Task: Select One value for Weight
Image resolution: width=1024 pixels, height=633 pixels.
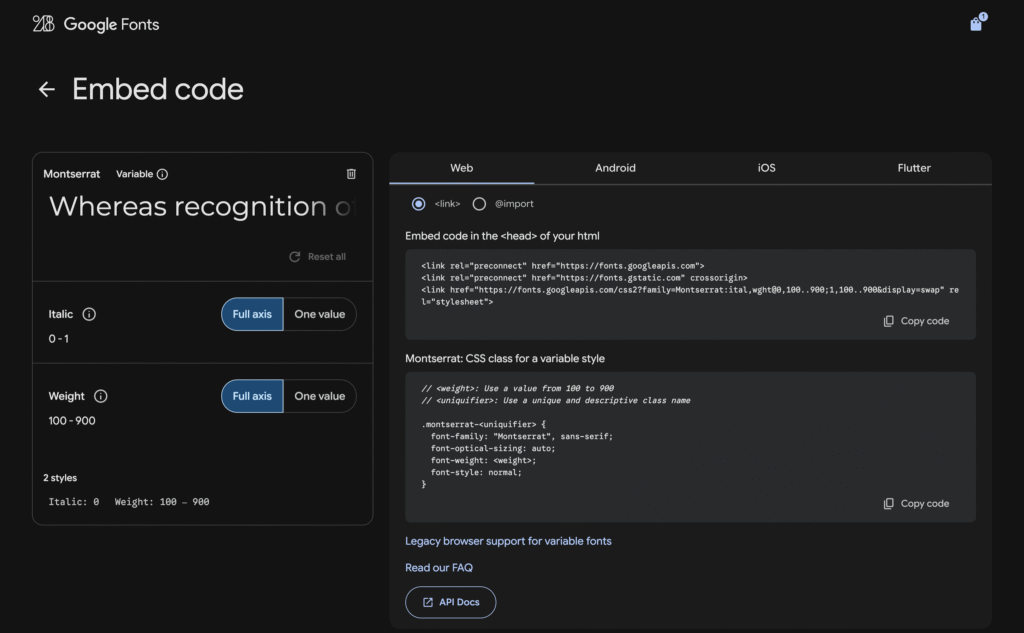Action: (320, 396)
